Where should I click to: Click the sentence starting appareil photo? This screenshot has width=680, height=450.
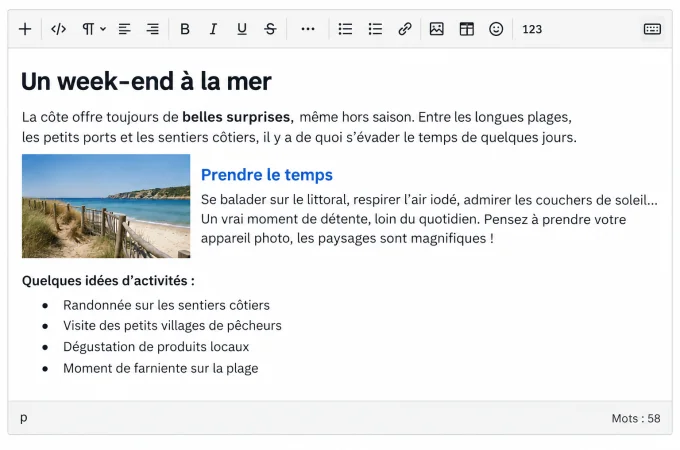[x=347, y=238]
